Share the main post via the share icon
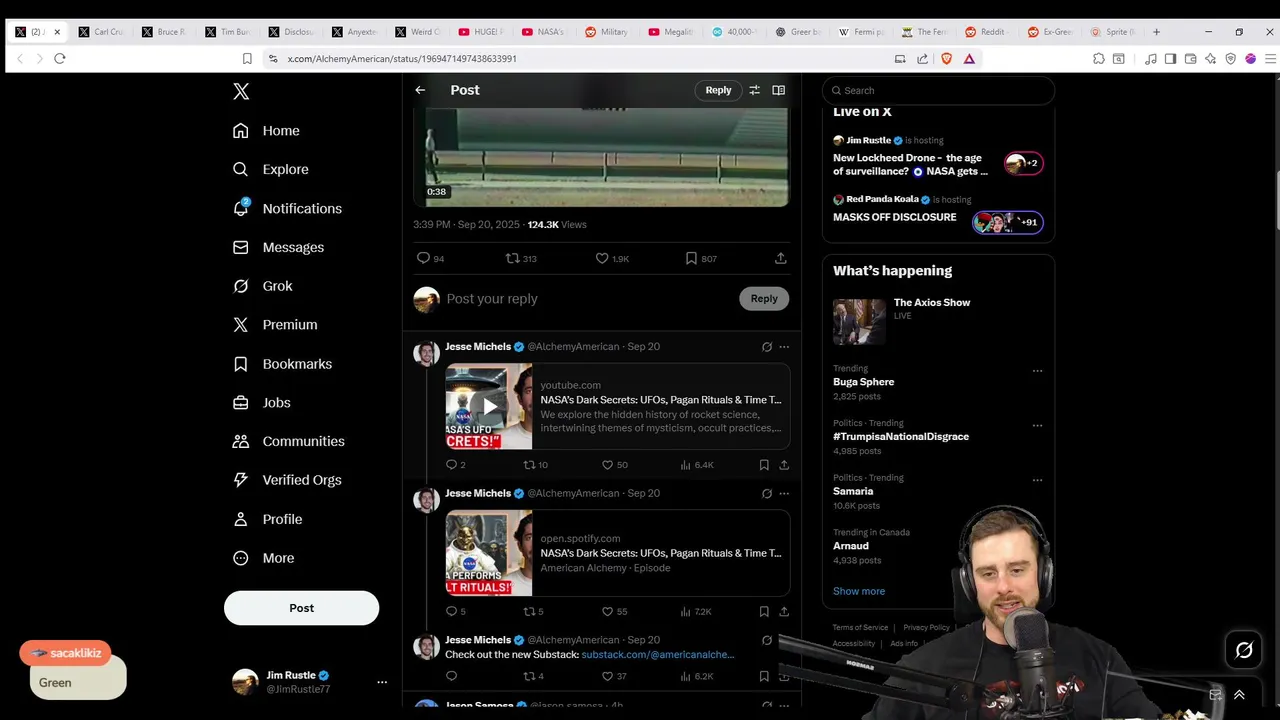This screenshot has height=720, width=1280. [x=781, y=258]
